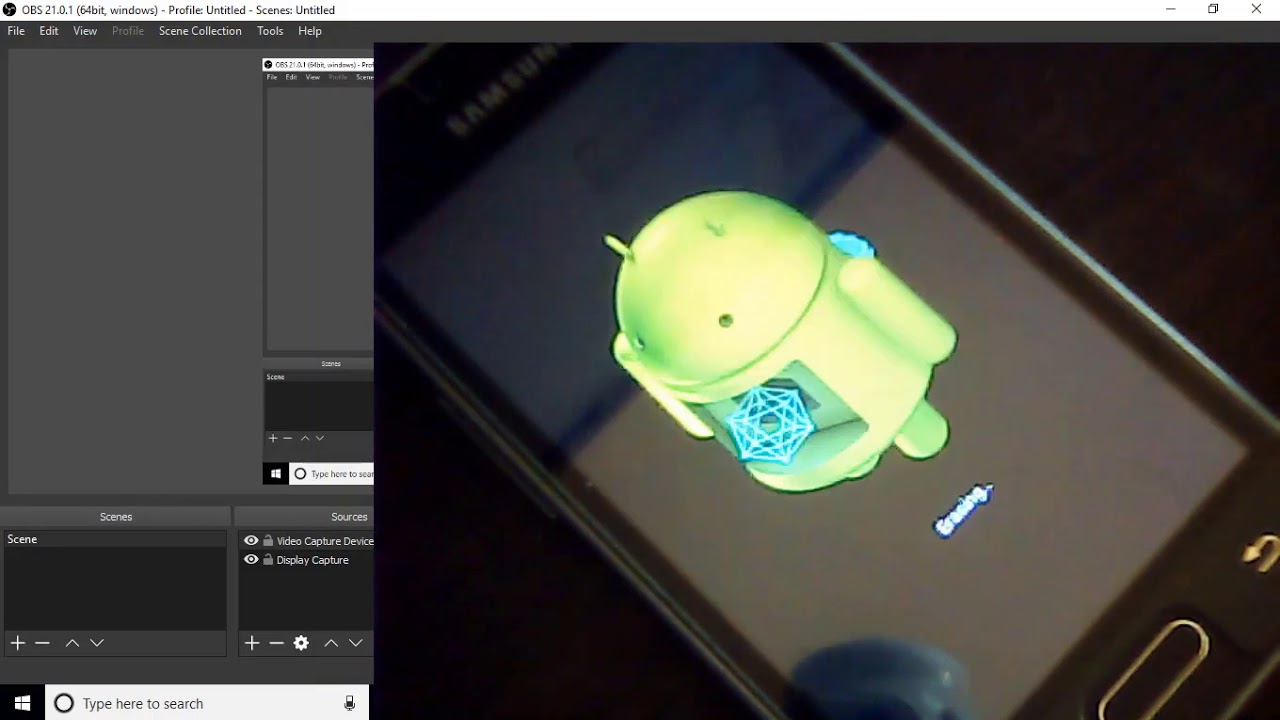Minimize the OBS window
Viewport: 1280px width, 720px height.
coord(1171,9)
